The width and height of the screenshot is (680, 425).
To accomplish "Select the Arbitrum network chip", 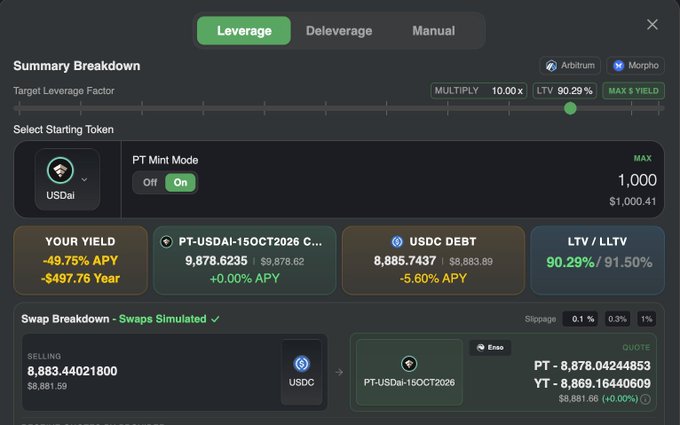I will [x=570, y=65].
